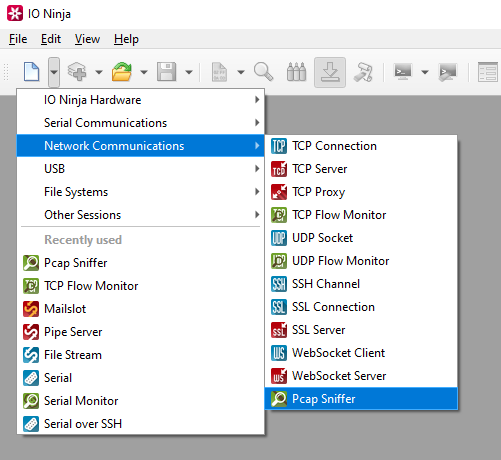Expand Serial Communications submenu
The image size is (501, 460).
tap(141, 123)
